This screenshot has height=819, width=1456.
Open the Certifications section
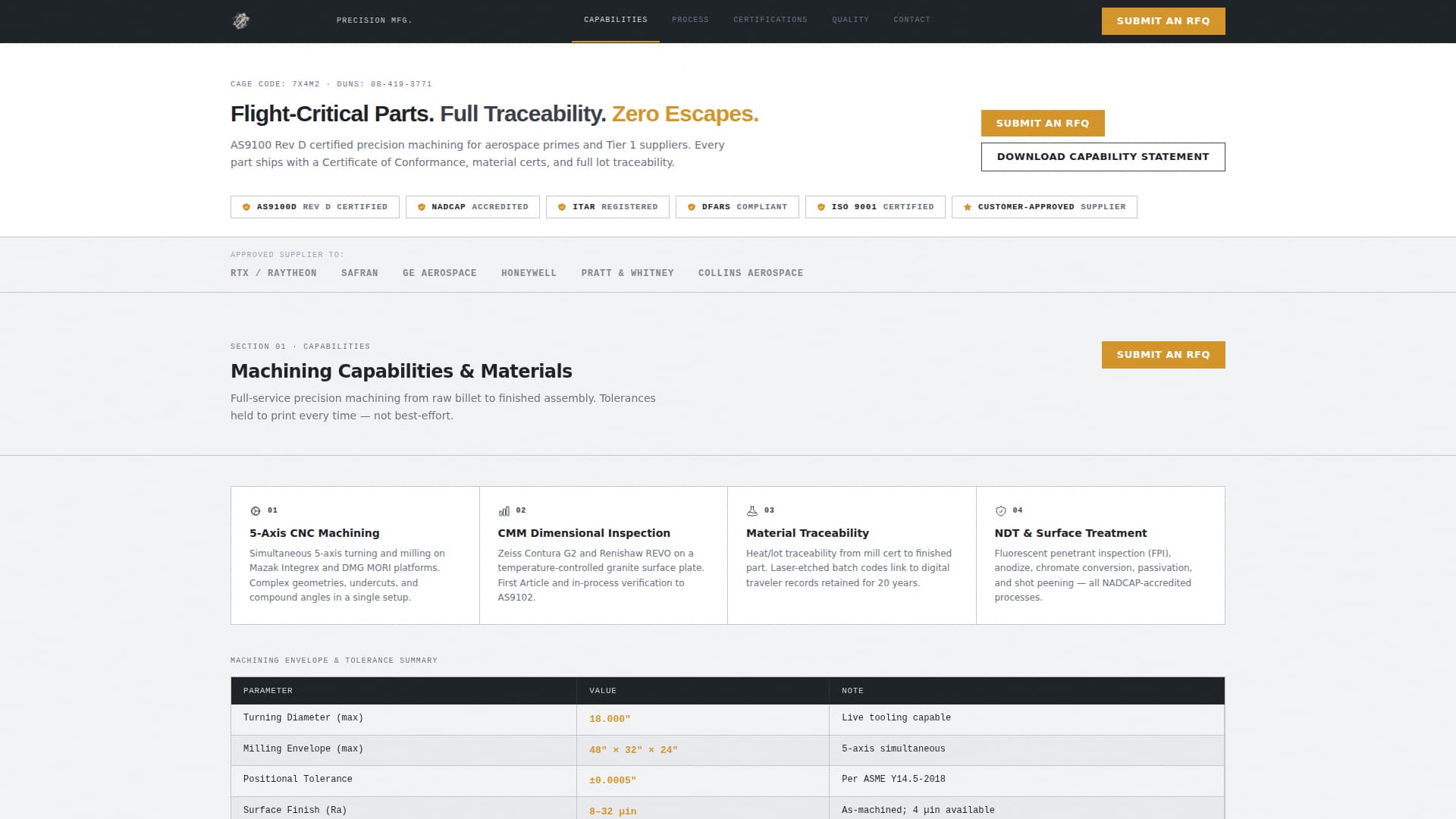tap(770, 20)
